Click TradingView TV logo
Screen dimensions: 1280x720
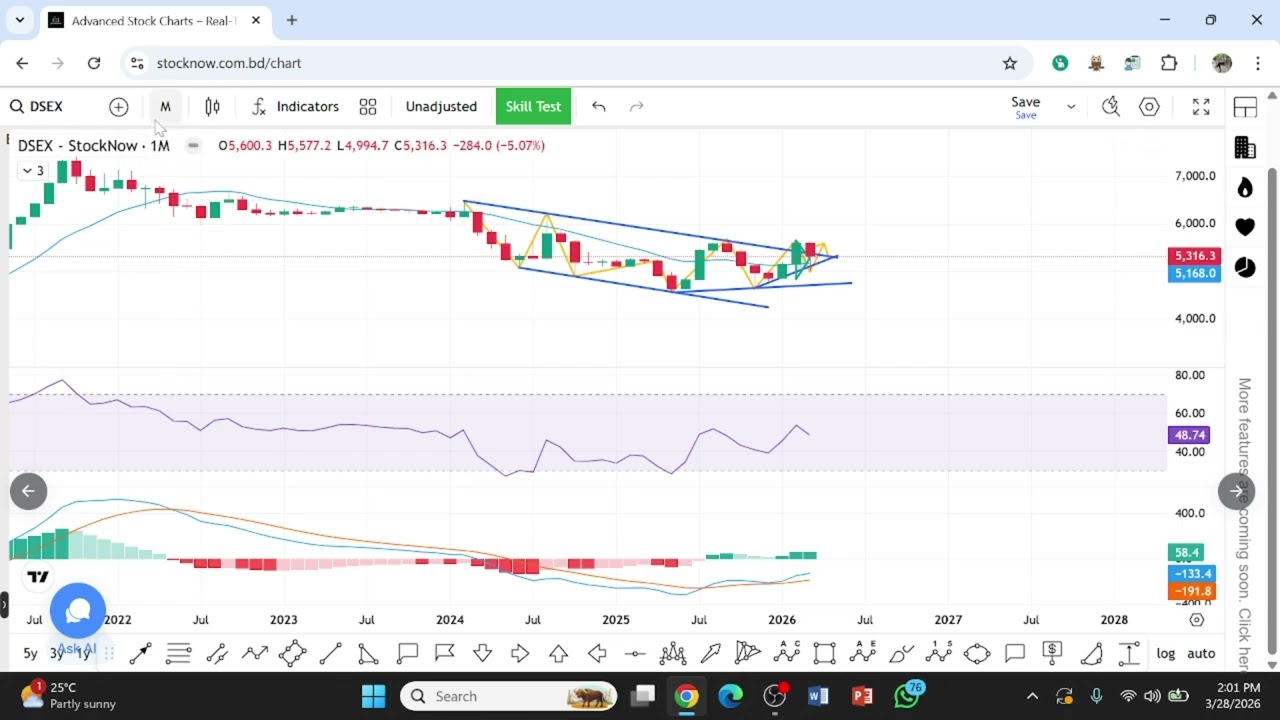pos(38,577)
